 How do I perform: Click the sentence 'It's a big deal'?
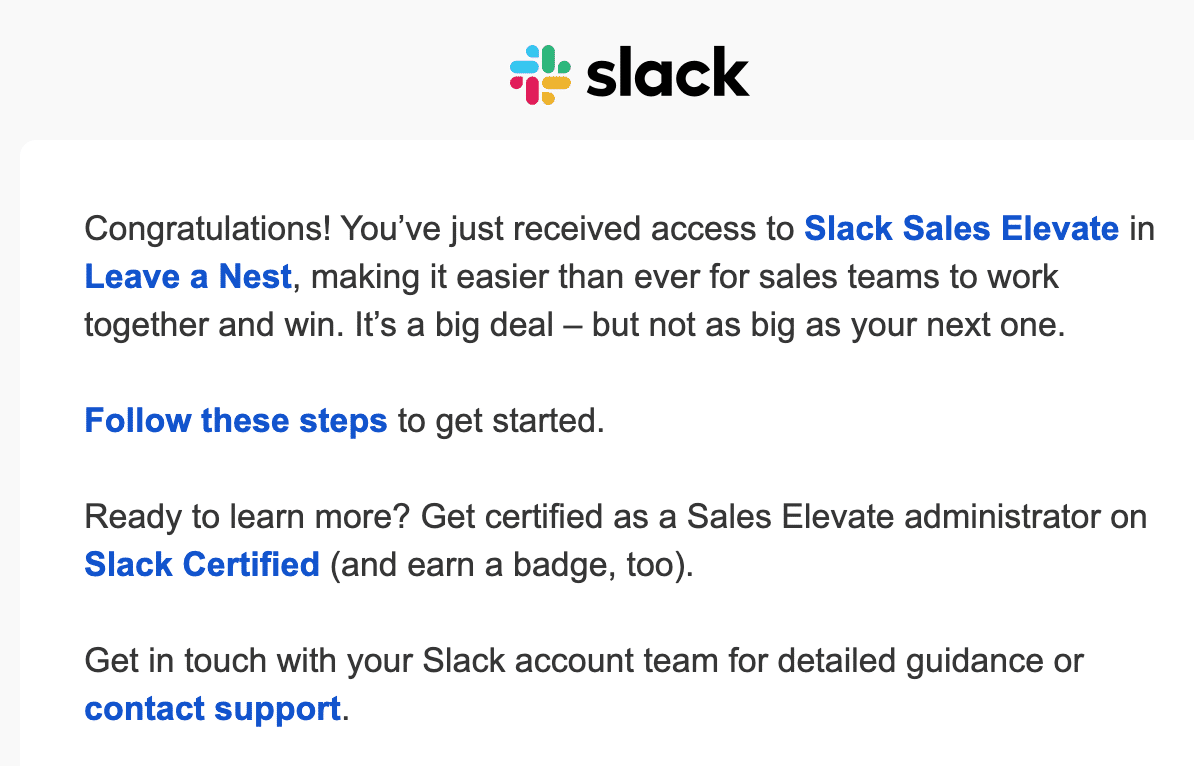pos(454,324)
